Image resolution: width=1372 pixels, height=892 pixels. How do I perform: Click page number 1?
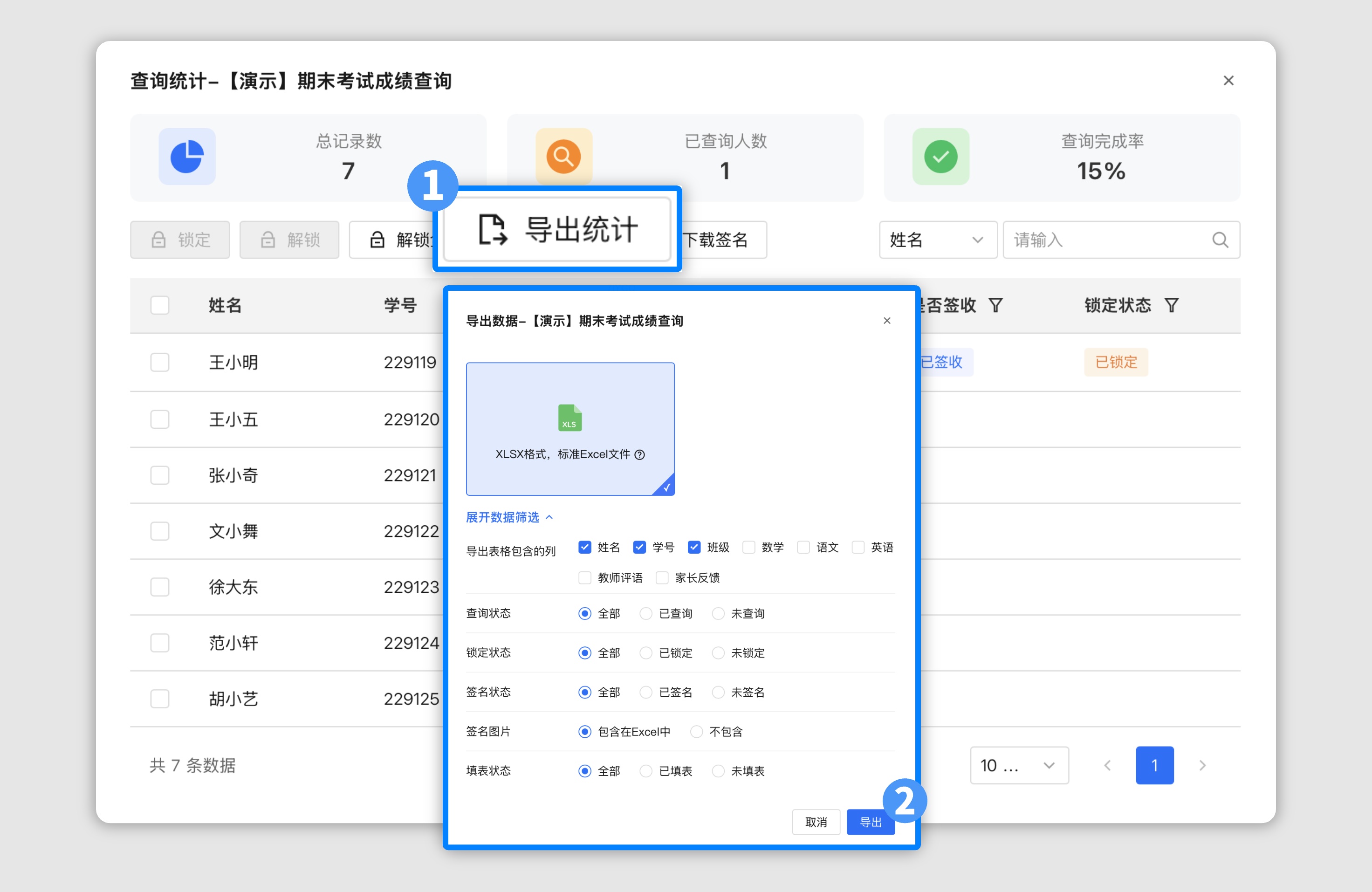1155,765
